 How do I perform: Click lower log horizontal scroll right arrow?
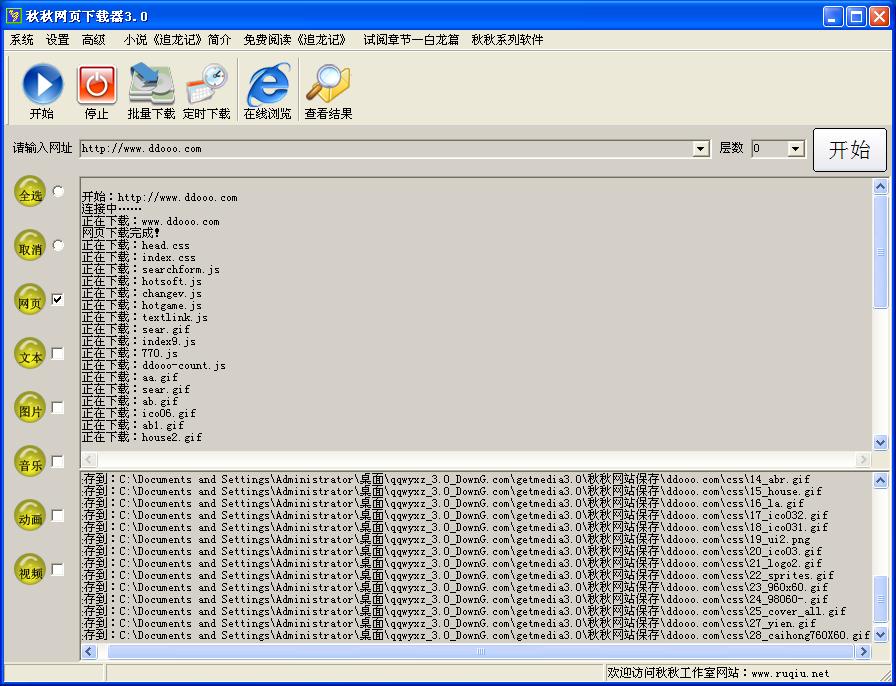pyautogui.click(x=863, y=651)
